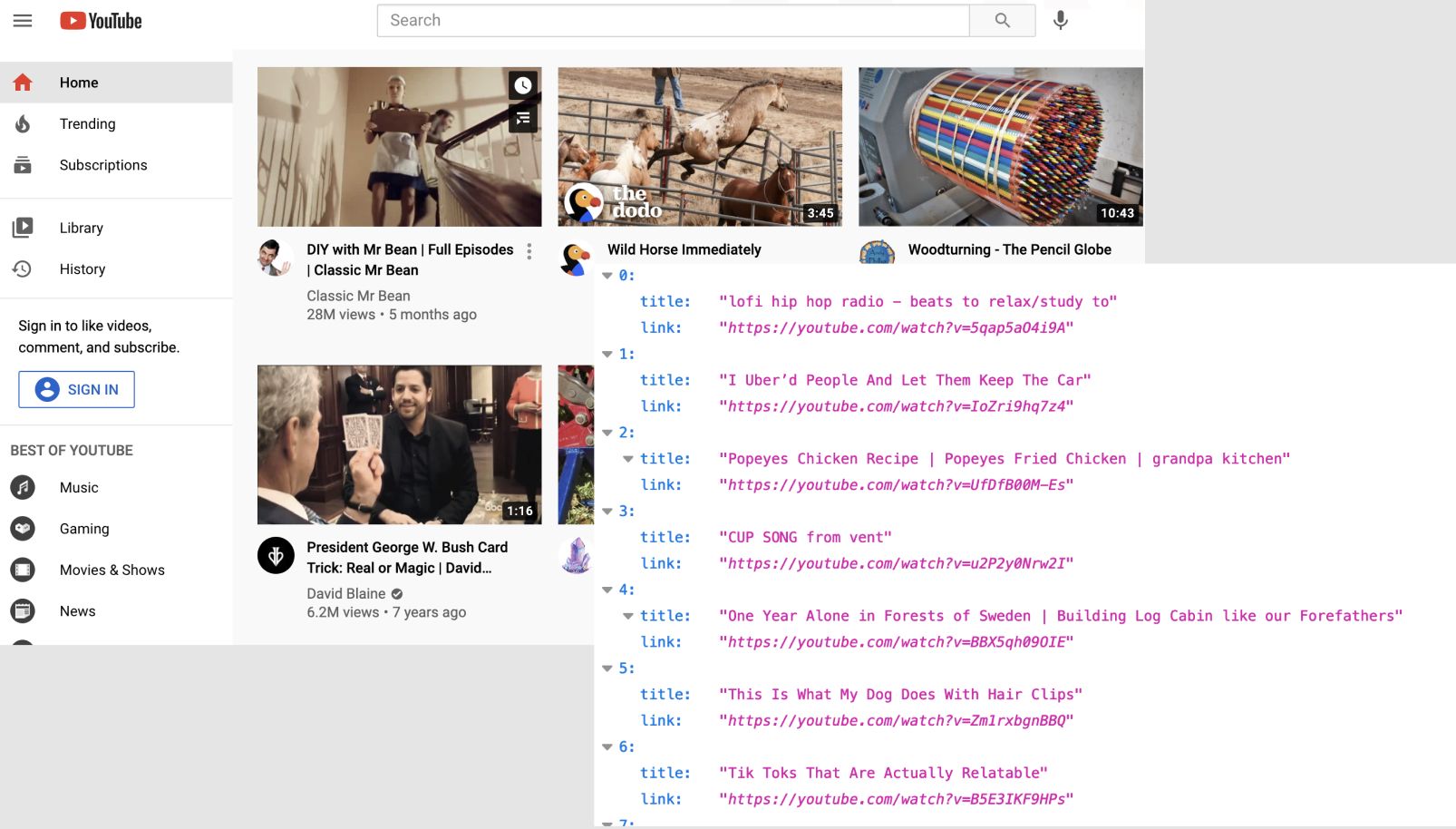
Task: Open the DIY with Mr Bean video title
Action: tap(410, 260)
